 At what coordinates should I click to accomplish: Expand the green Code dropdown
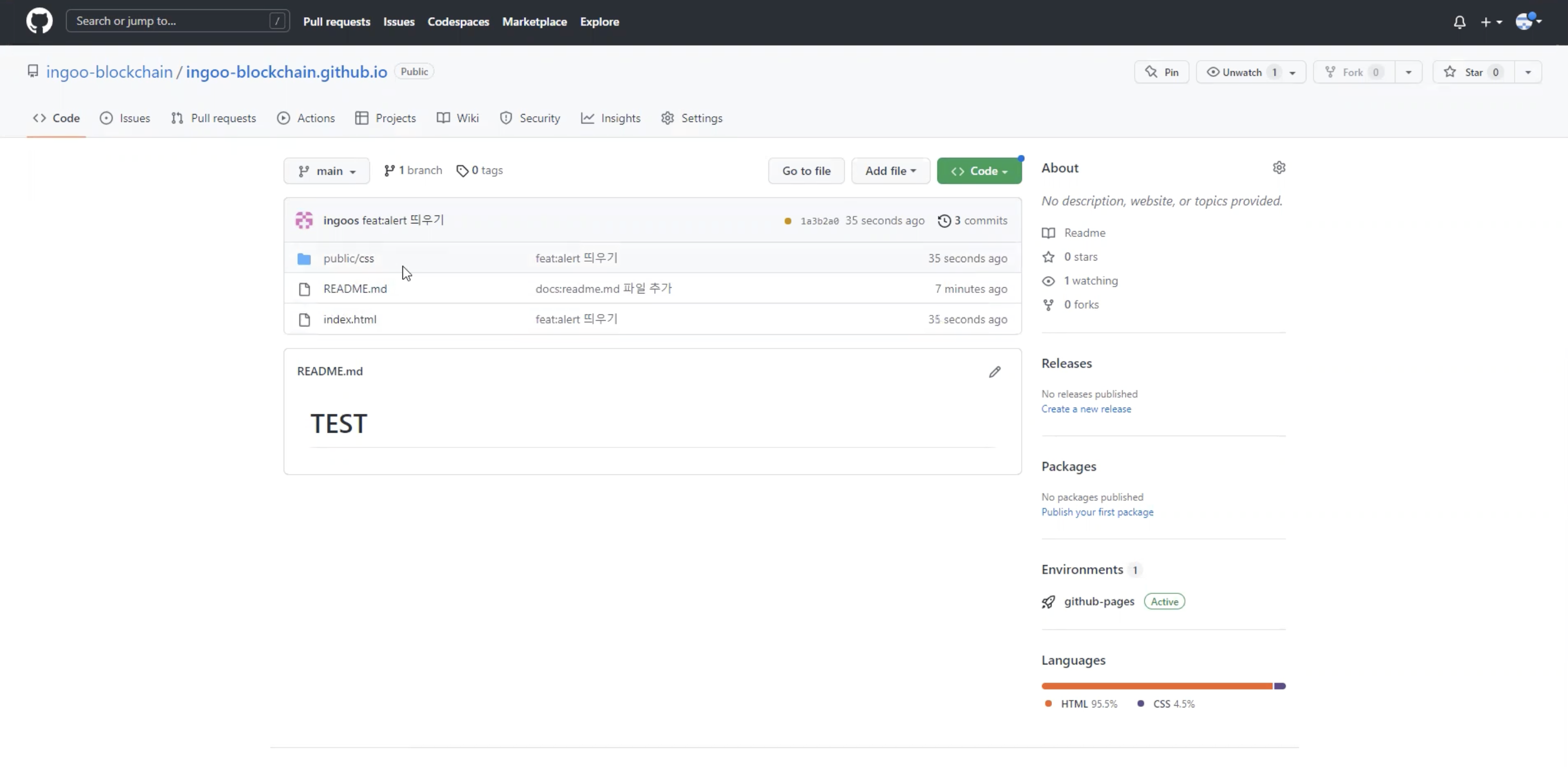tap(979, 171)
